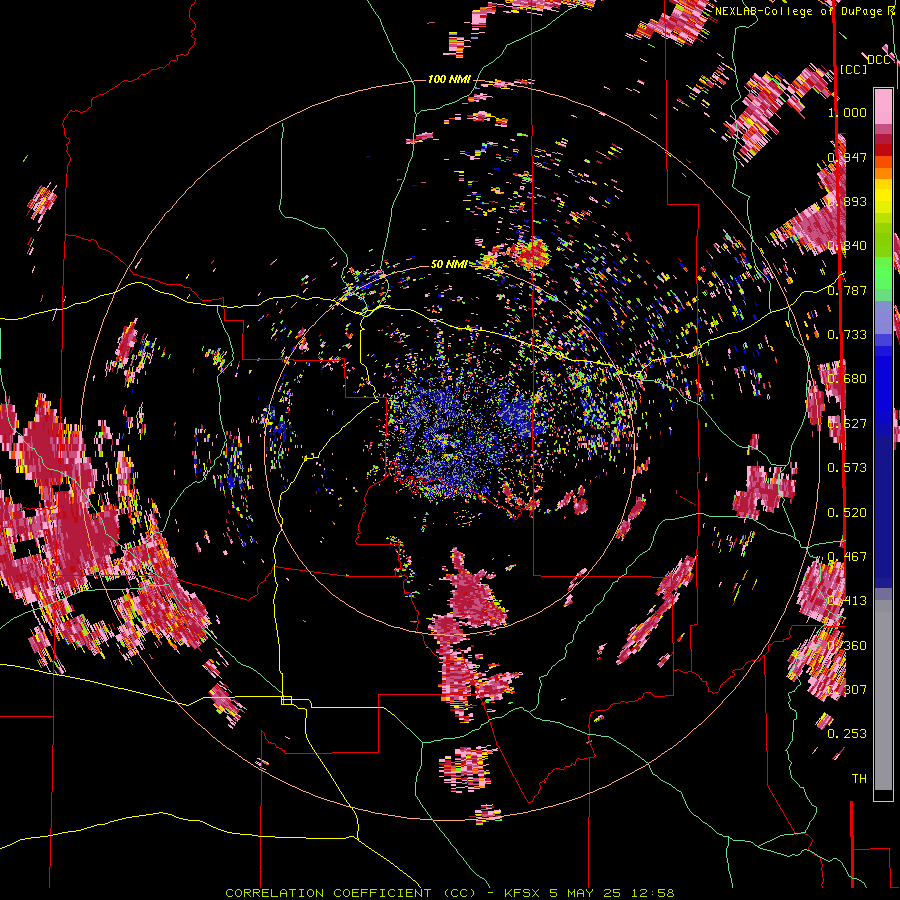
Task: Click the "0.520" scale value
Action: [847, 513]
